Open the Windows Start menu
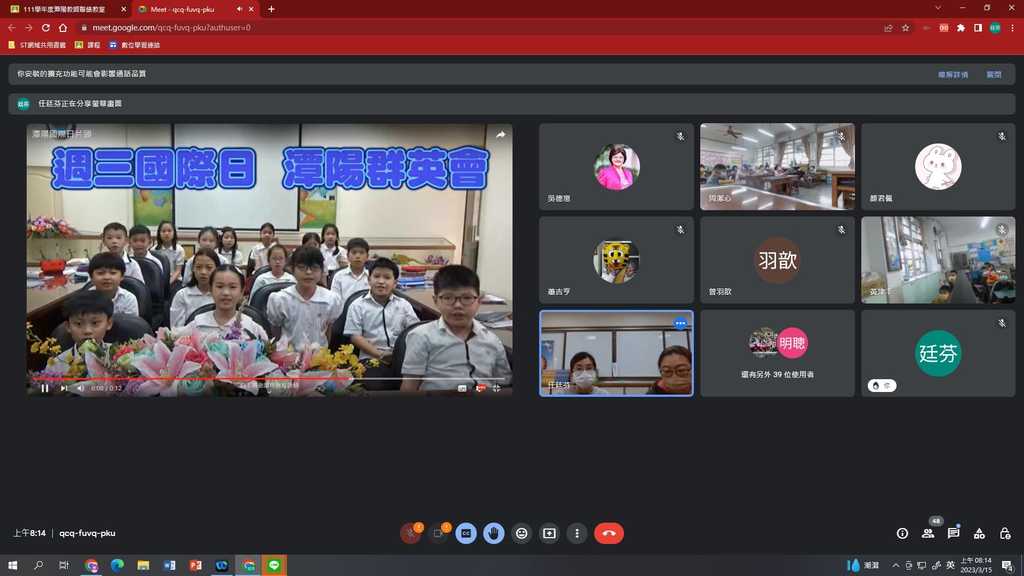 point(12,565)
